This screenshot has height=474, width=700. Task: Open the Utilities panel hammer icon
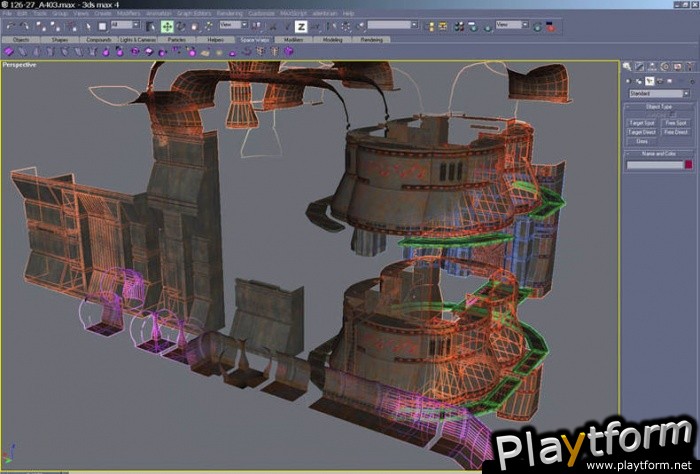click(x=688, y=67)
